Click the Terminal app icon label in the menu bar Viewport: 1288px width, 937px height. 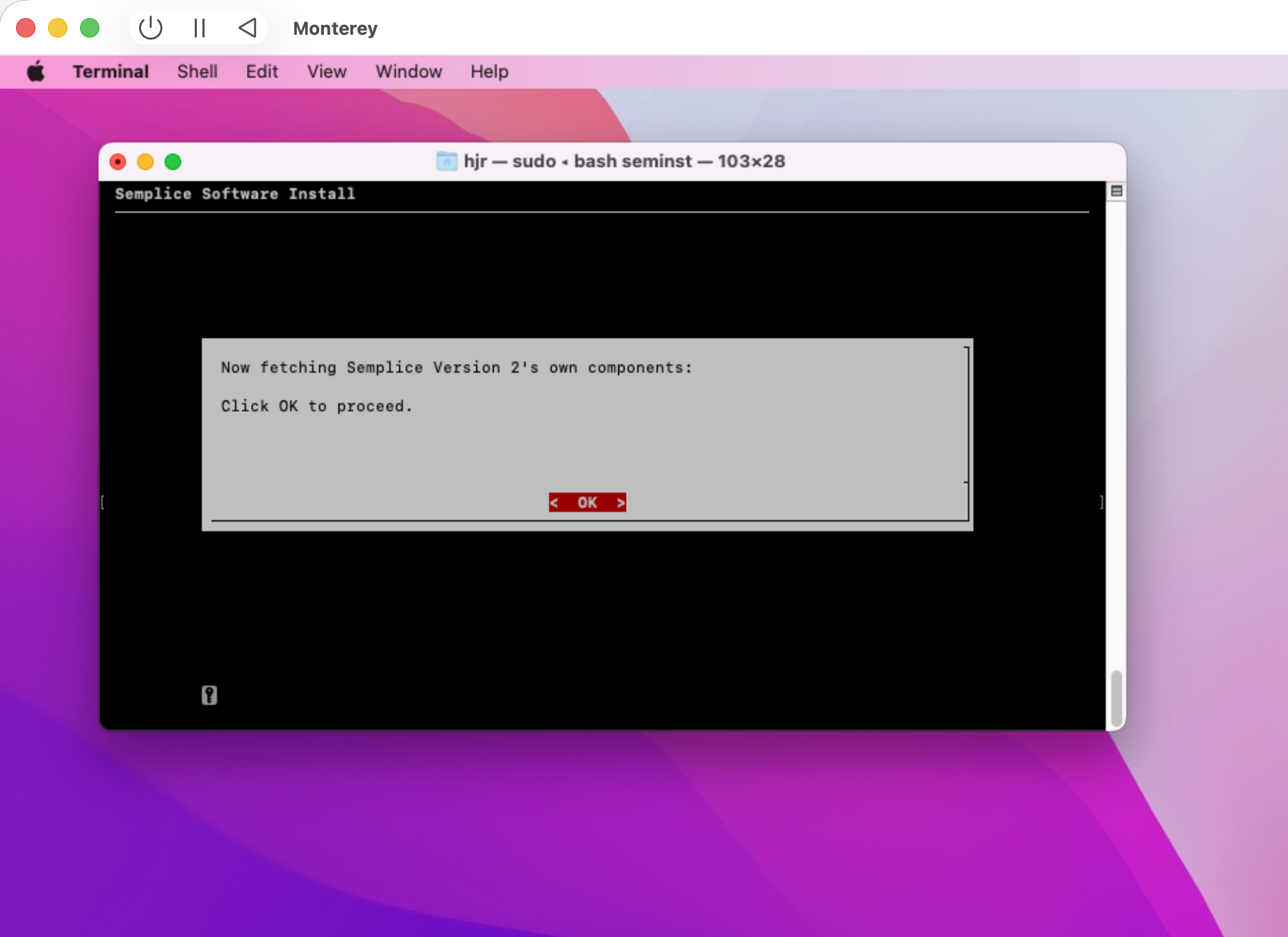tap(111, 71)
